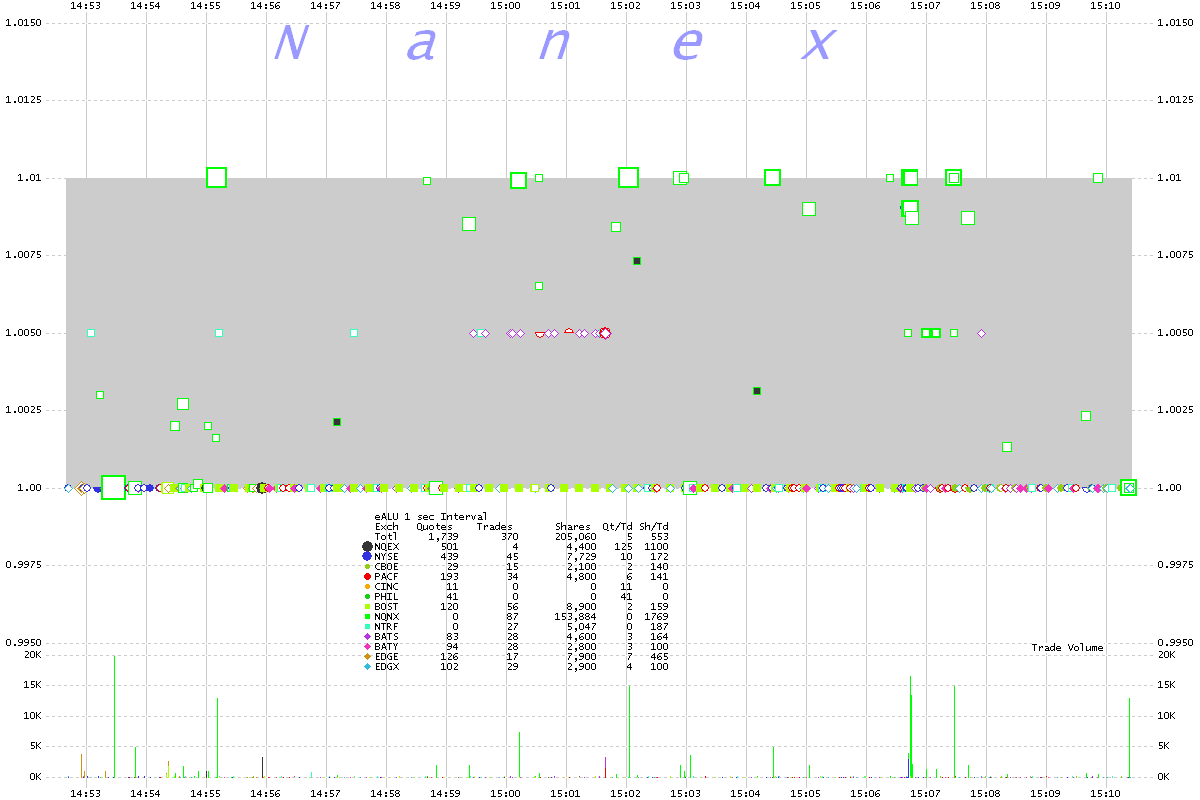Select the black square marker after 15:02
This screenshot has width=1200, height=800.
coord(637,261)
